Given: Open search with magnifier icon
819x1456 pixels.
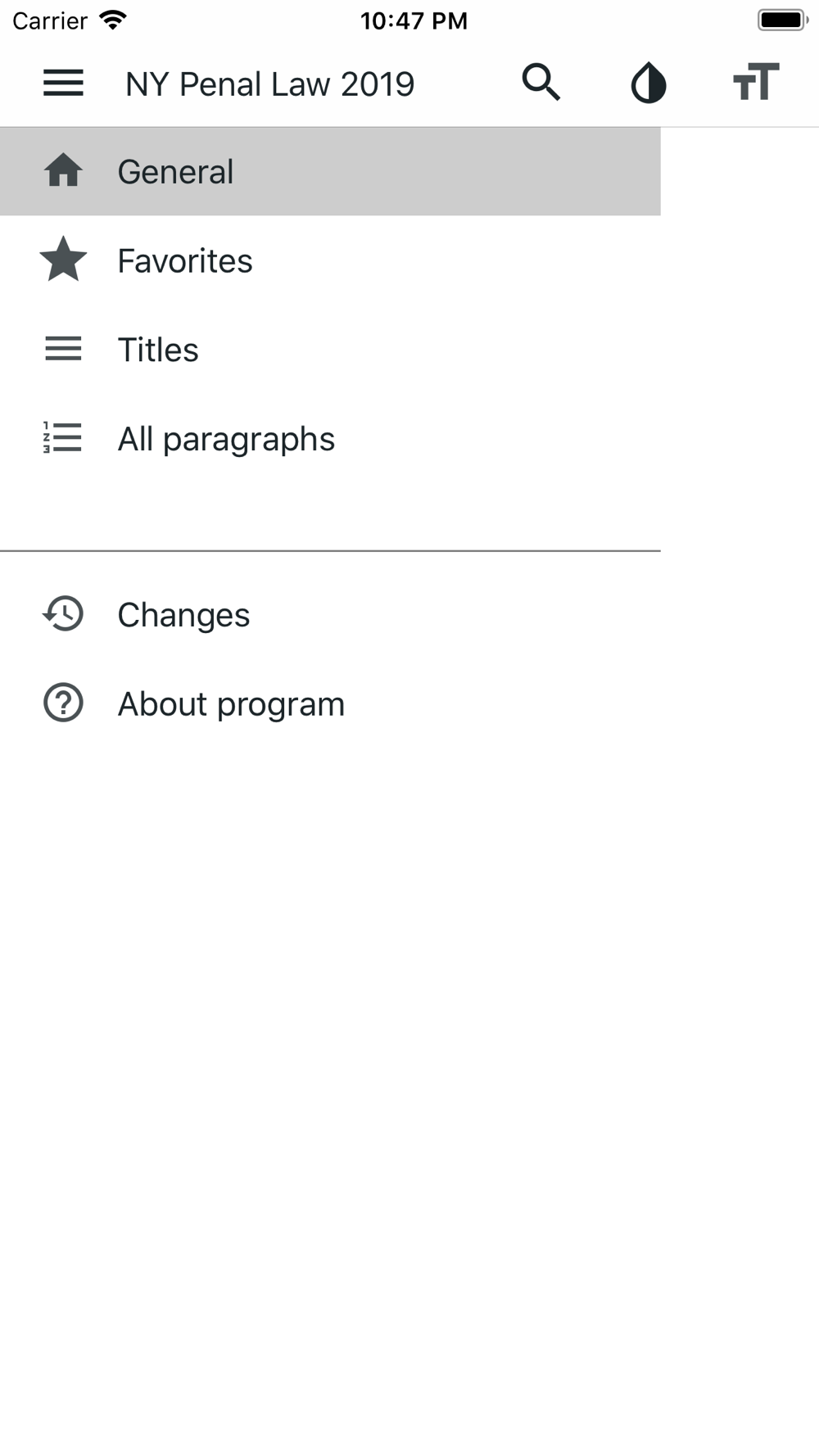Looking at the screenshot, I should tap(541, 83).
